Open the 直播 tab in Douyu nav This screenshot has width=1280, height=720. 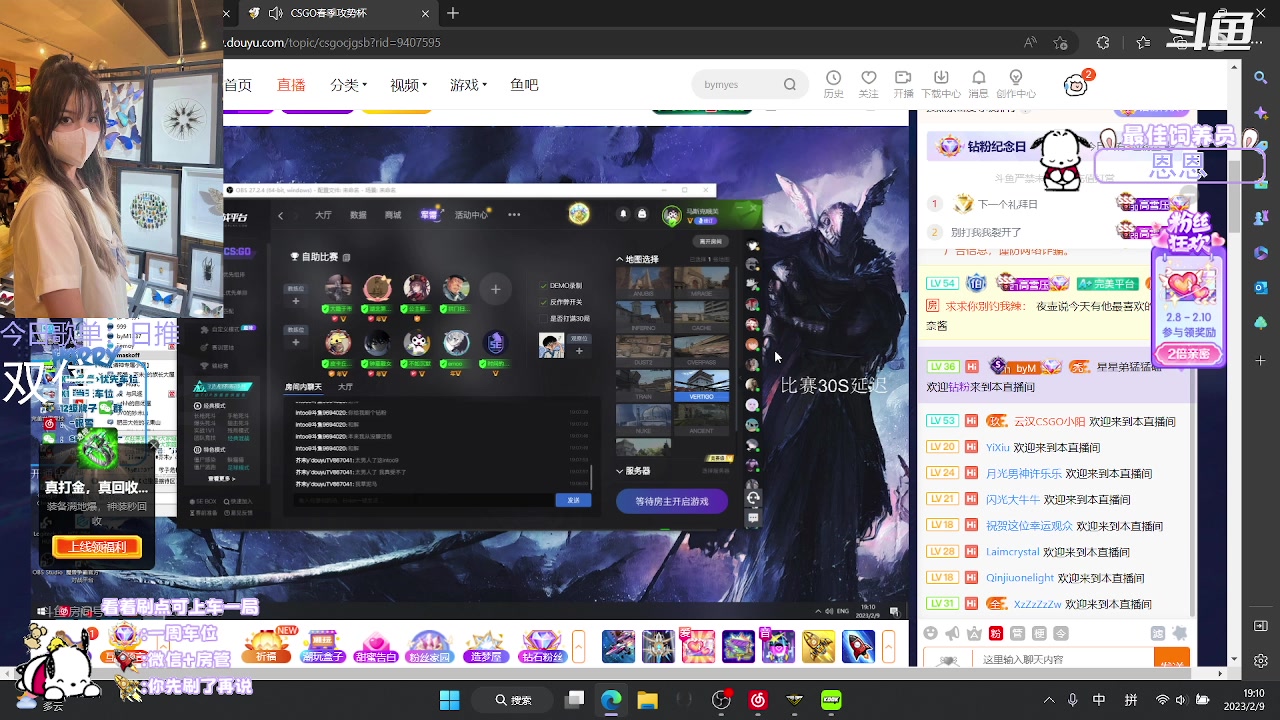(x=291, y=85)
